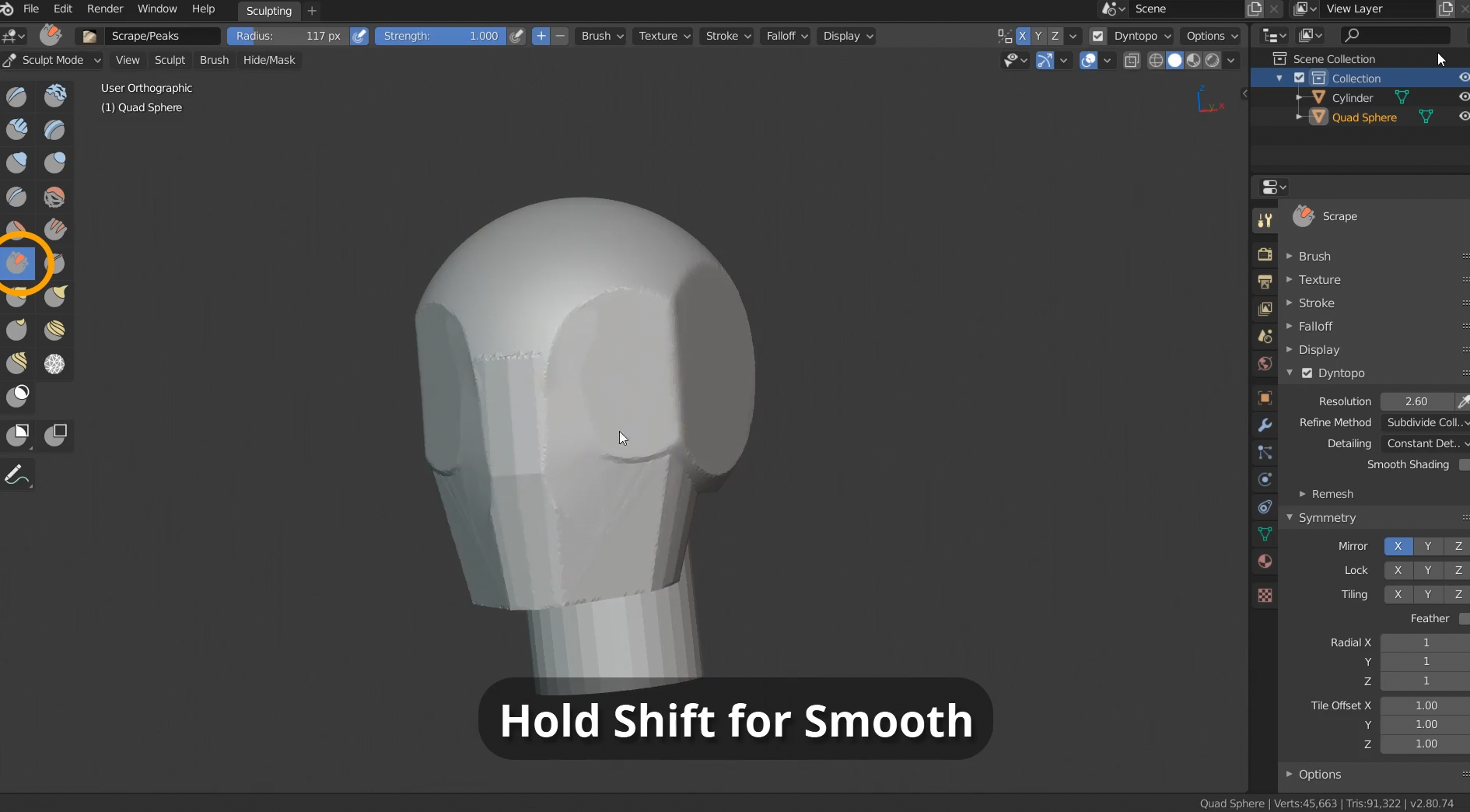
Task: Open the Object Data properties tab
Action: click(x=1265, y=534)
